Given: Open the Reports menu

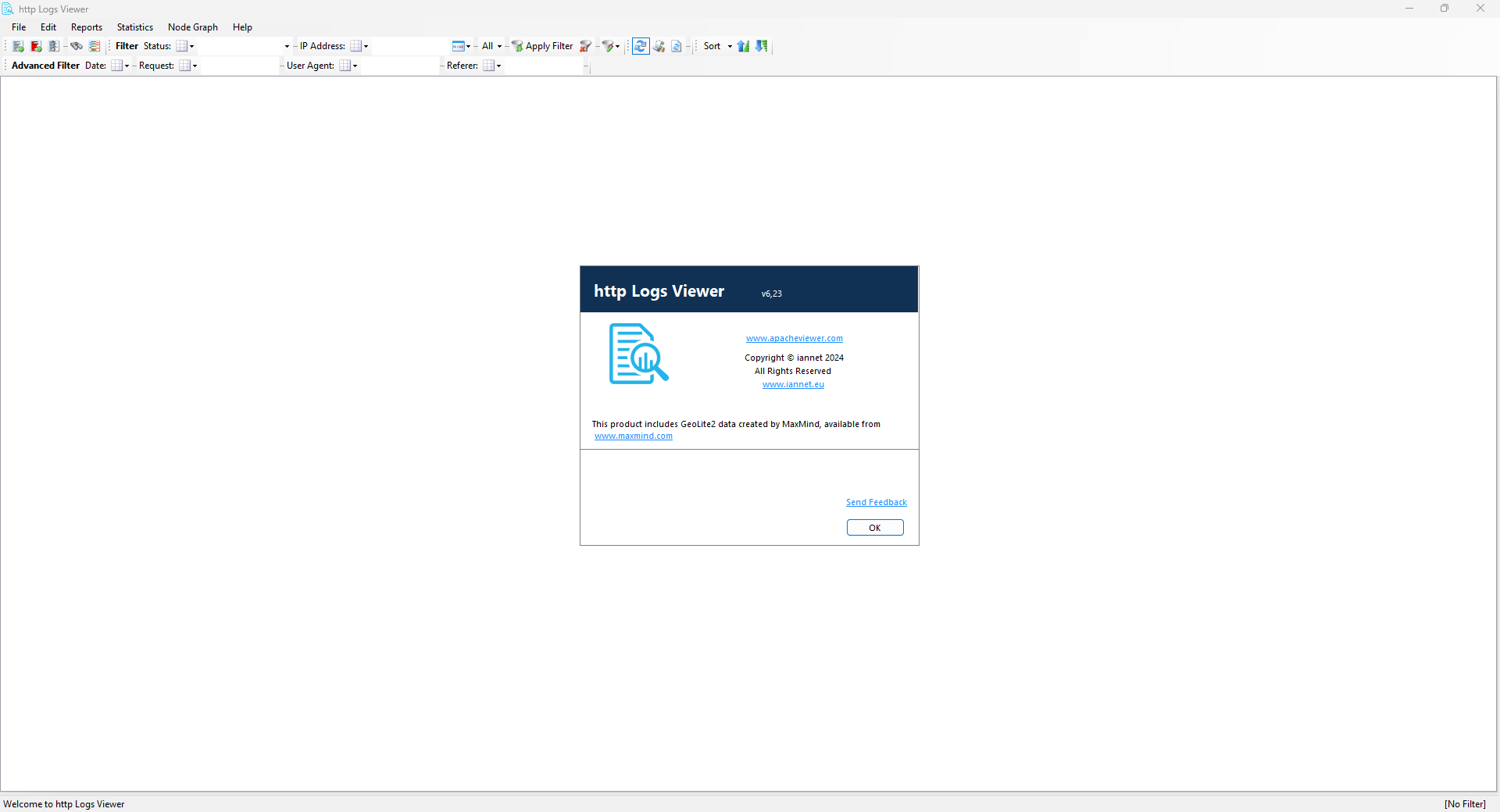Looking at the screenshot, I should tap(87, 27).
